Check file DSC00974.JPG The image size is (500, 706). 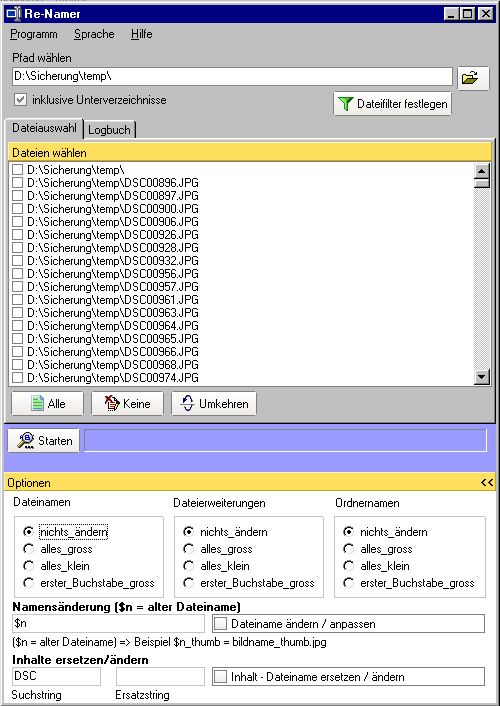click(x=18, y=378)
